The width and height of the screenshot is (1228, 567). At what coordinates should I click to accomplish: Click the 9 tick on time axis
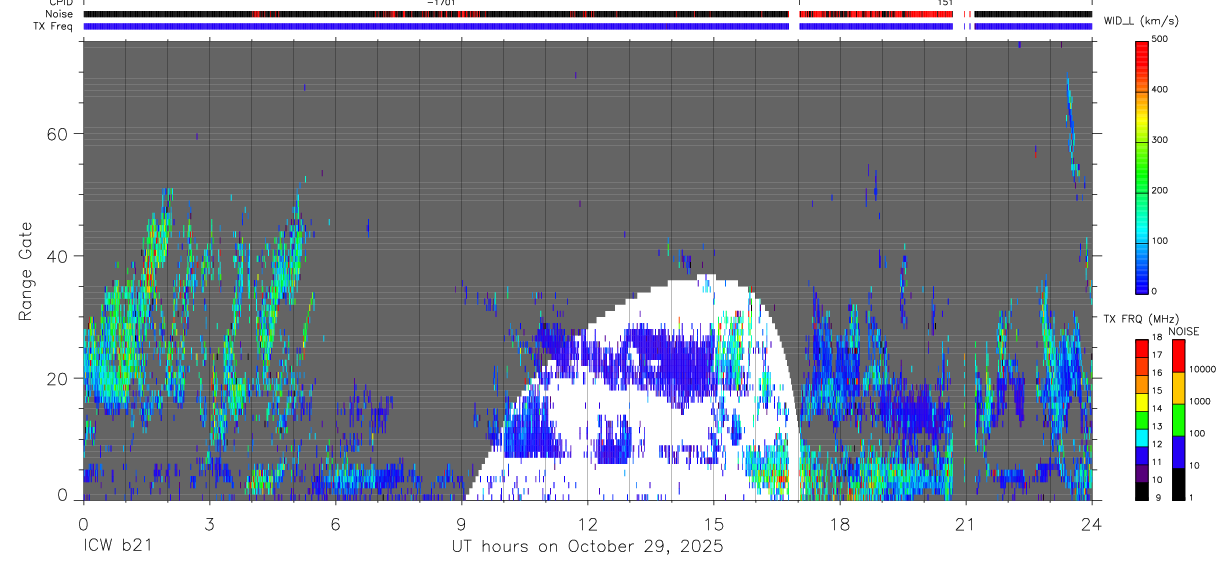[x=461, y=523]
